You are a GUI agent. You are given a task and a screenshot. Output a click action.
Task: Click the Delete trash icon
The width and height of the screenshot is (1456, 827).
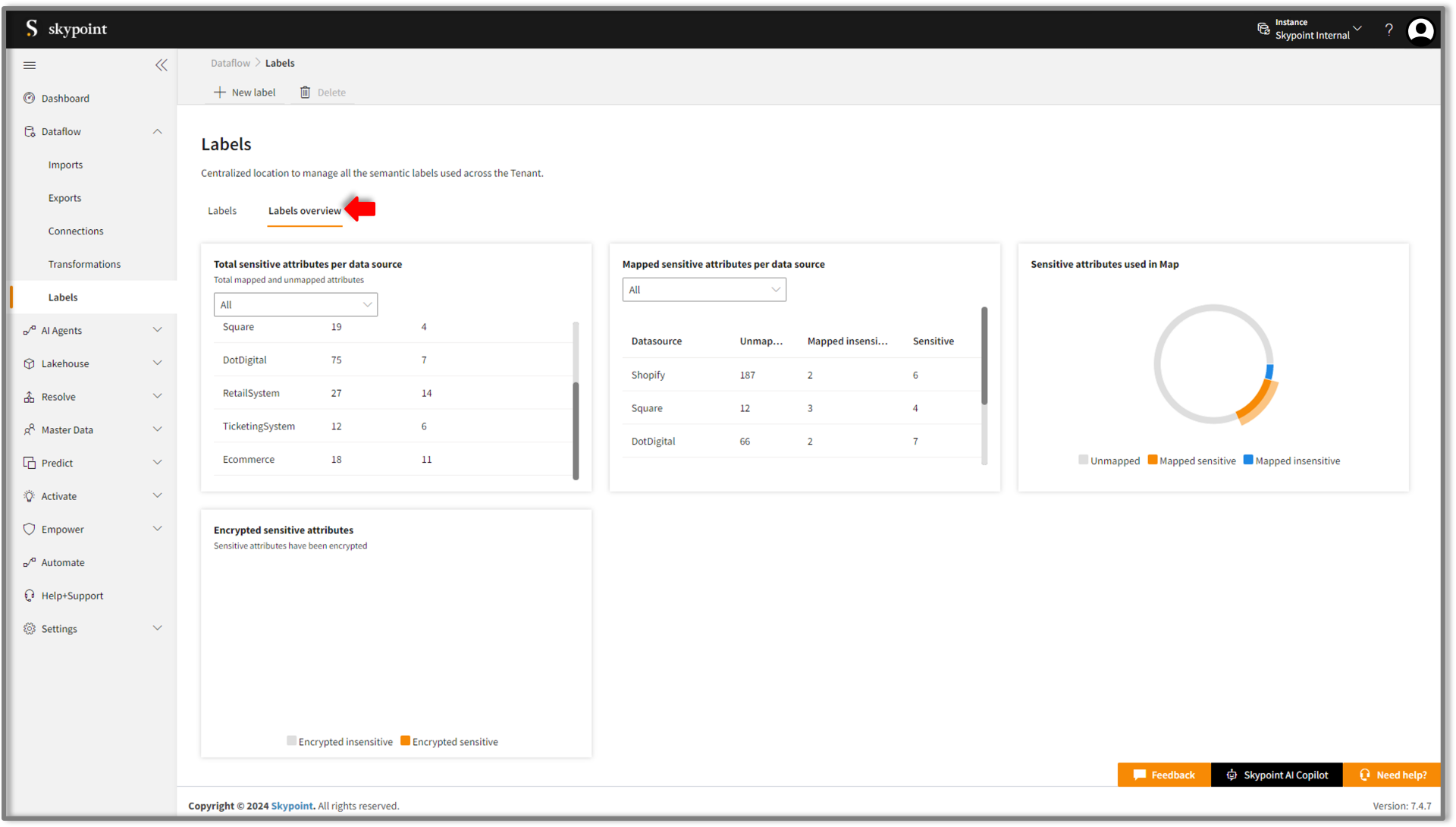305,92
